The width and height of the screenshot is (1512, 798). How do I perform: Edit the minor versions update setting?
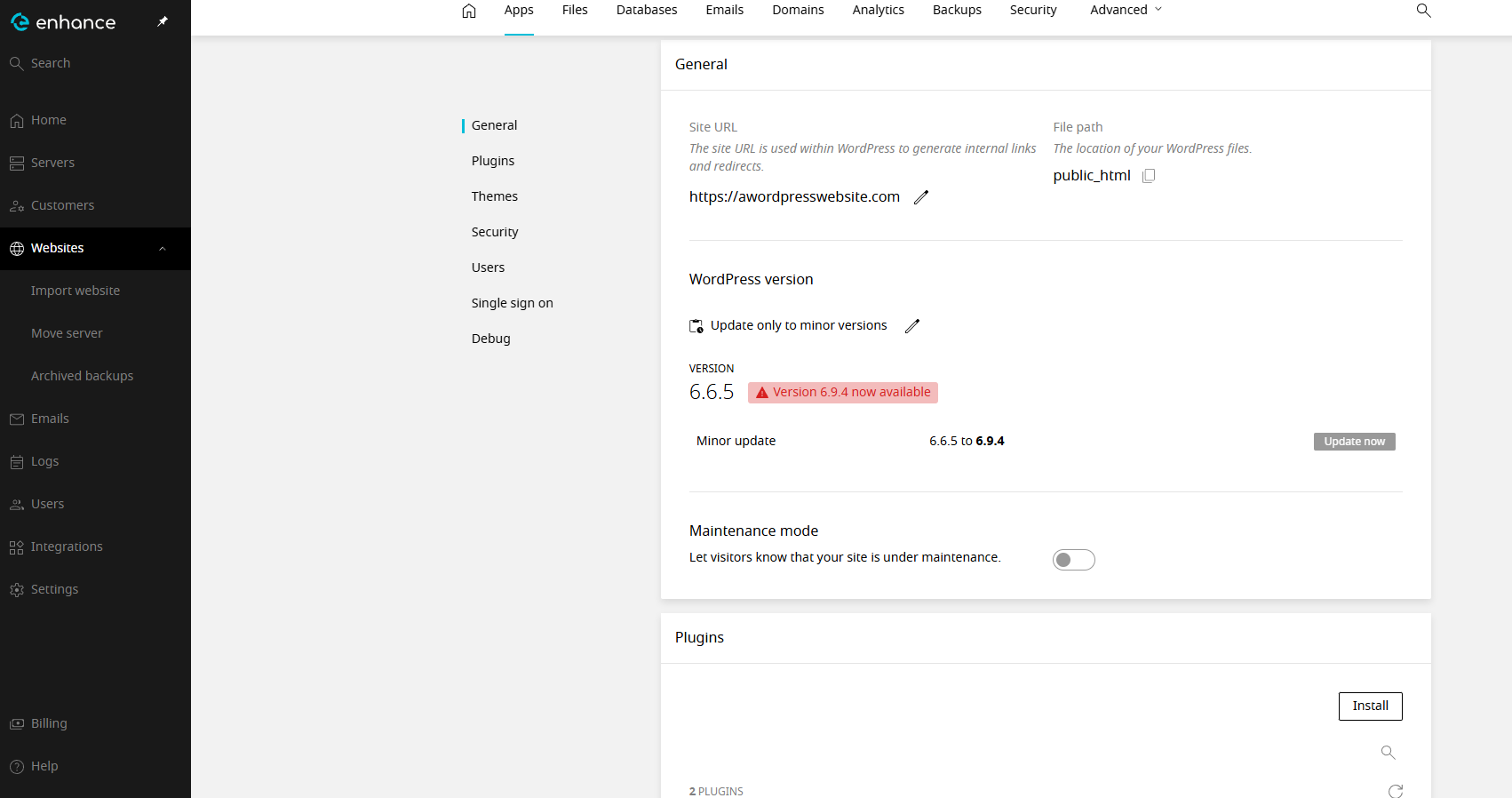tap(912, 326)
